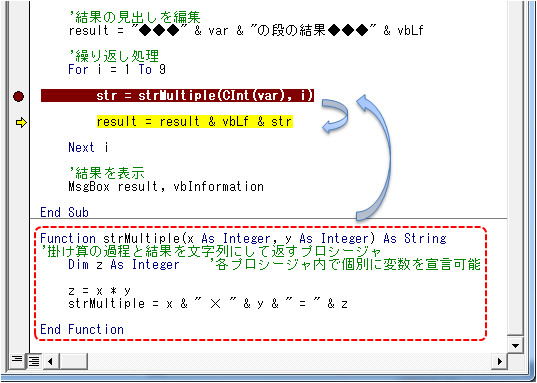Click the yellow highlighted result line
This screenshot has width=537, height=383.
tap(195, 122)
